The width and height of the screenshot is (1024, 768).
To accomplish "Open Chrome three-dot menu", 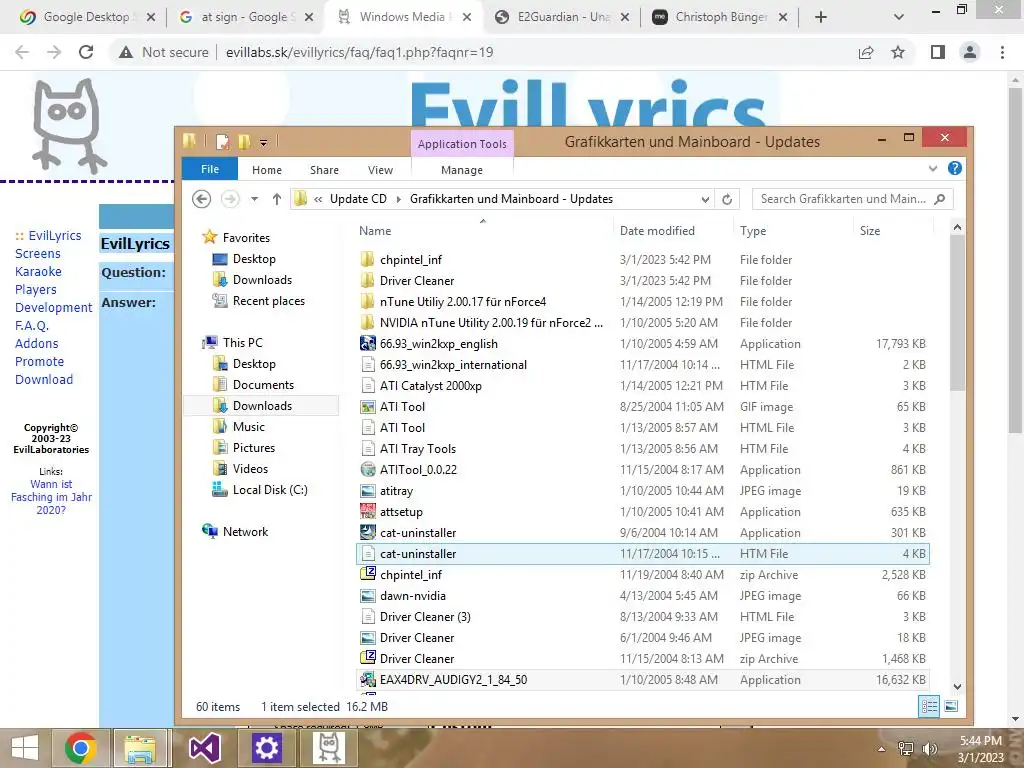I will 1002,52.
